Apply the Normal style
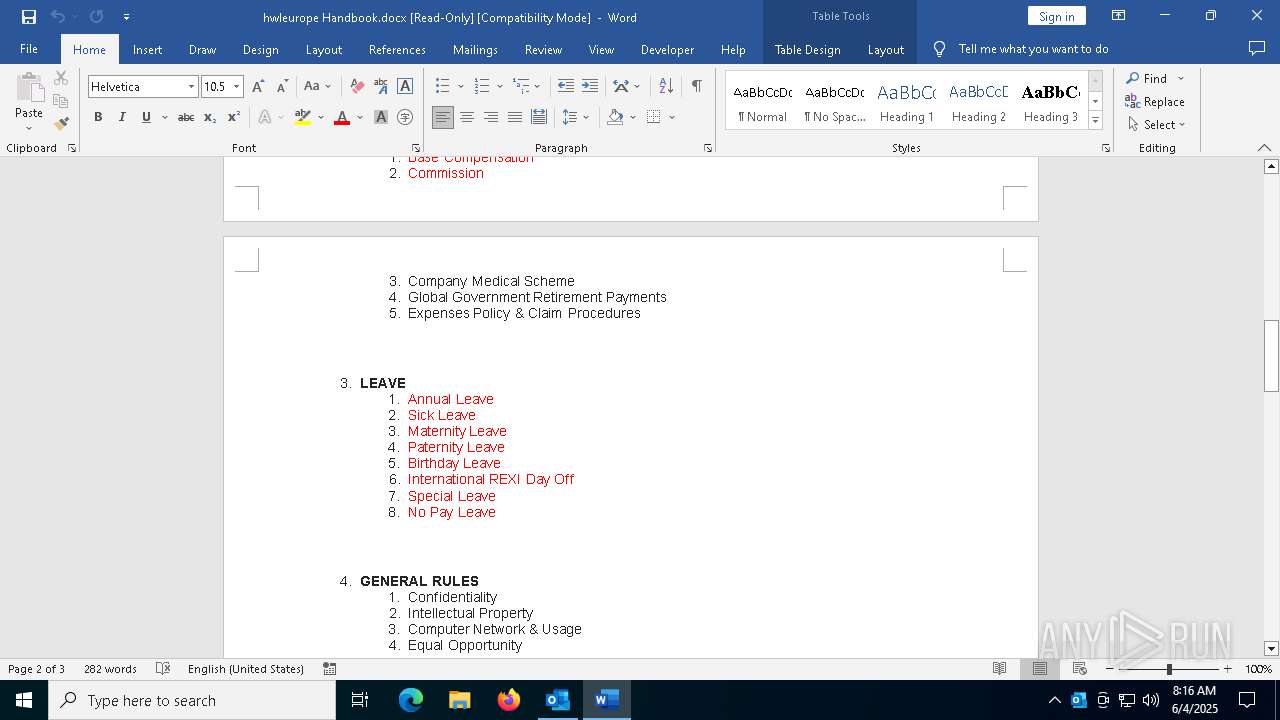The height and width of the screenshot is (720, 1280). pyautogui.click(x=762, y=102)
